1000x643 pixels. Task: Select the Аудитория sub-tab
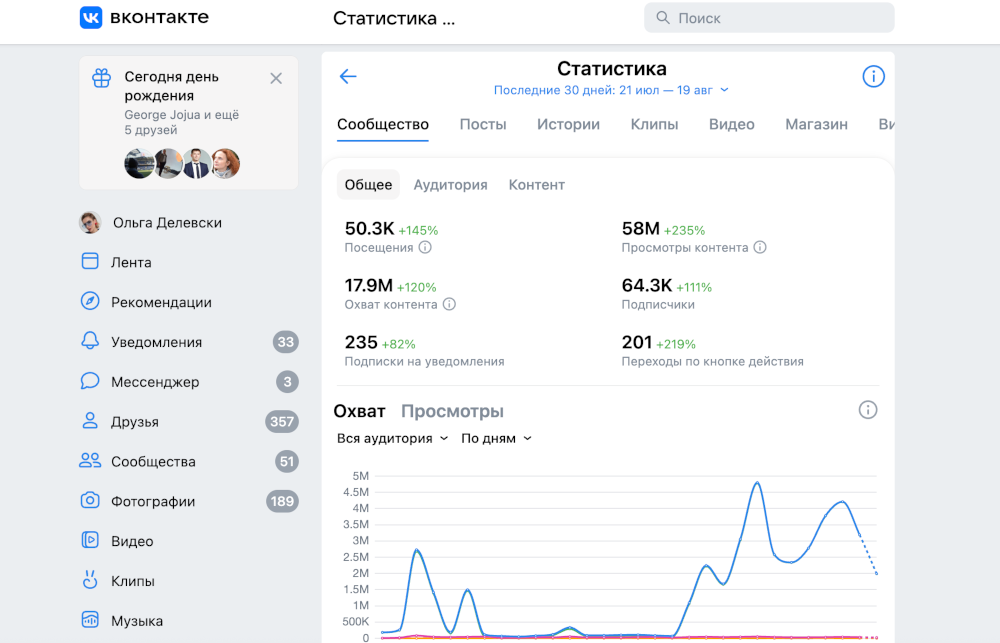[450, 185]
